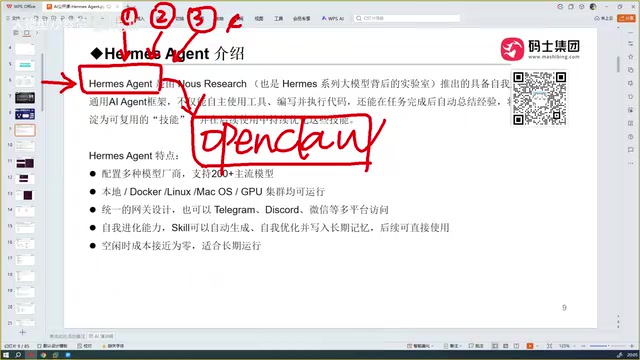This screenshot has height=360, width=640.
Task: Click the 智能美化 status bar button
Action: 420,346
